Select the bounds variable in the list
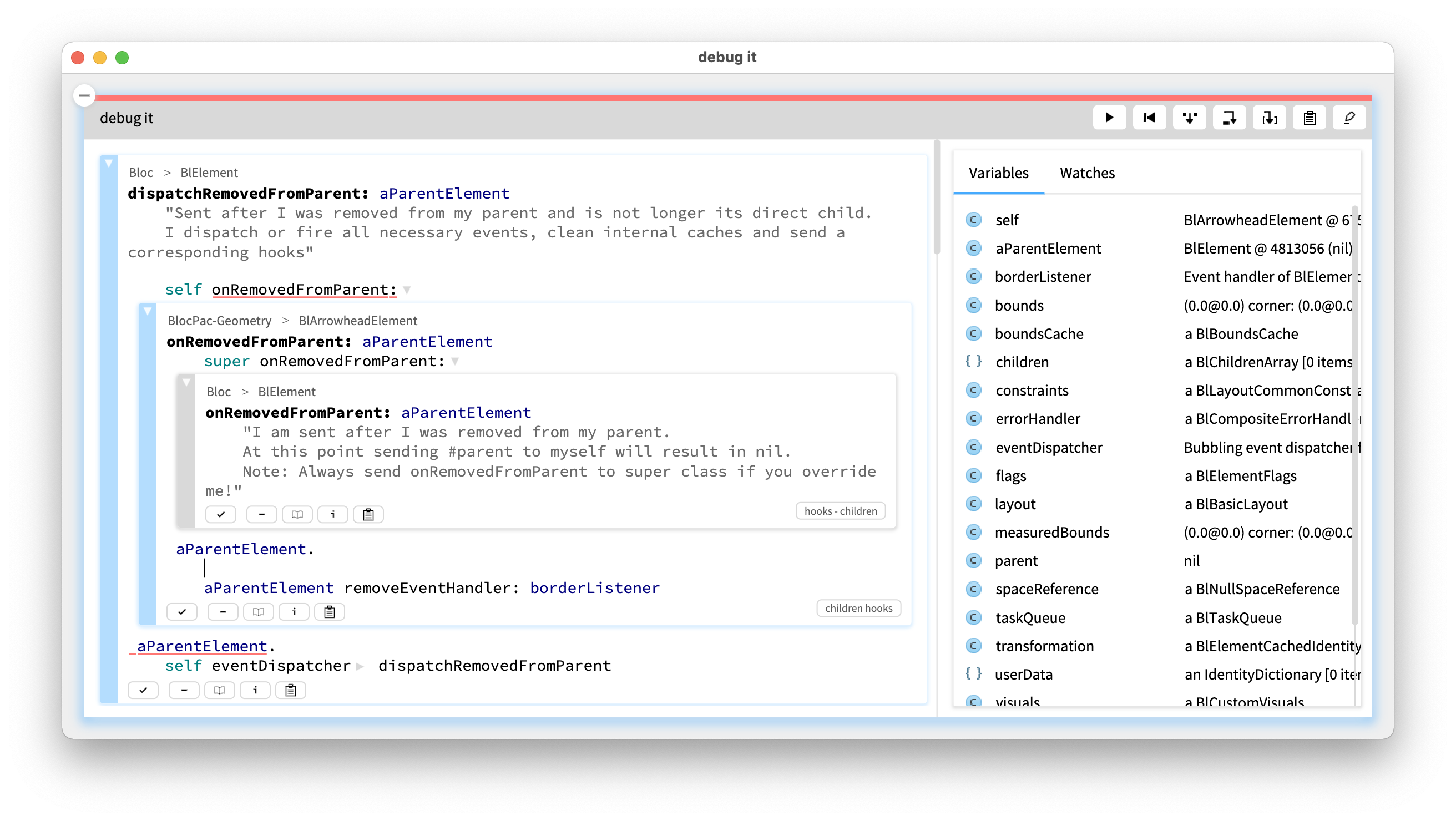The height and width of the screenshot is (821, 1456). 1019,305
